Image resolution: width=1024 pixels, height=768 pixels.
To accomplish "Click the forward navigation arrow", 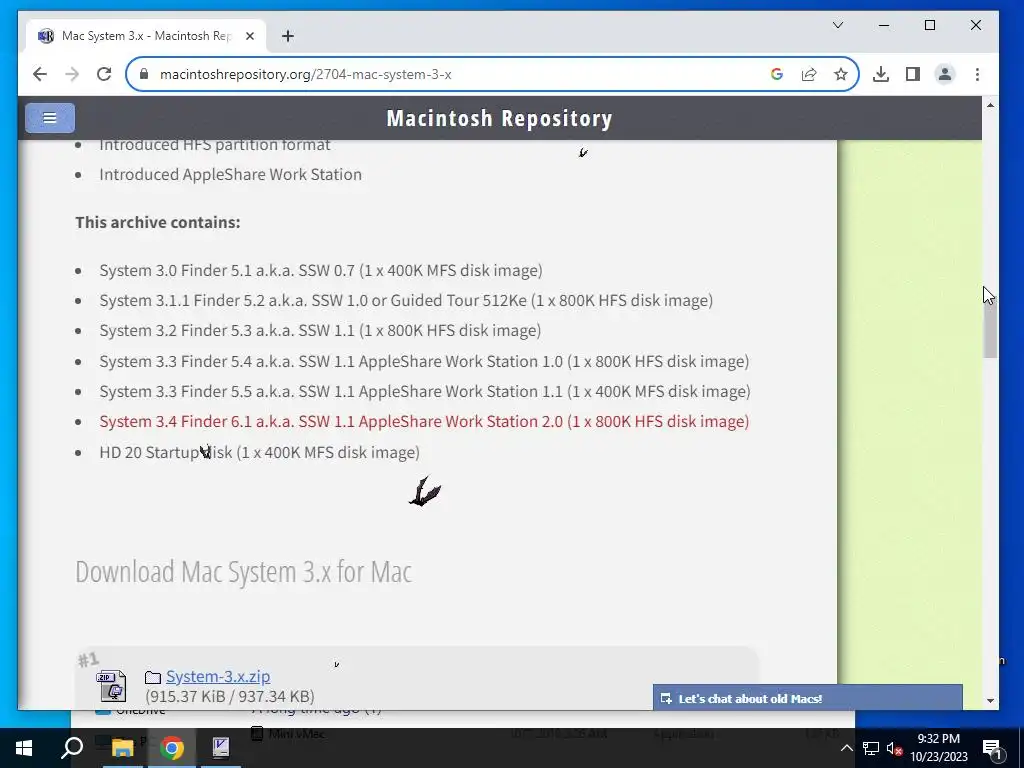I will [72, 74].
